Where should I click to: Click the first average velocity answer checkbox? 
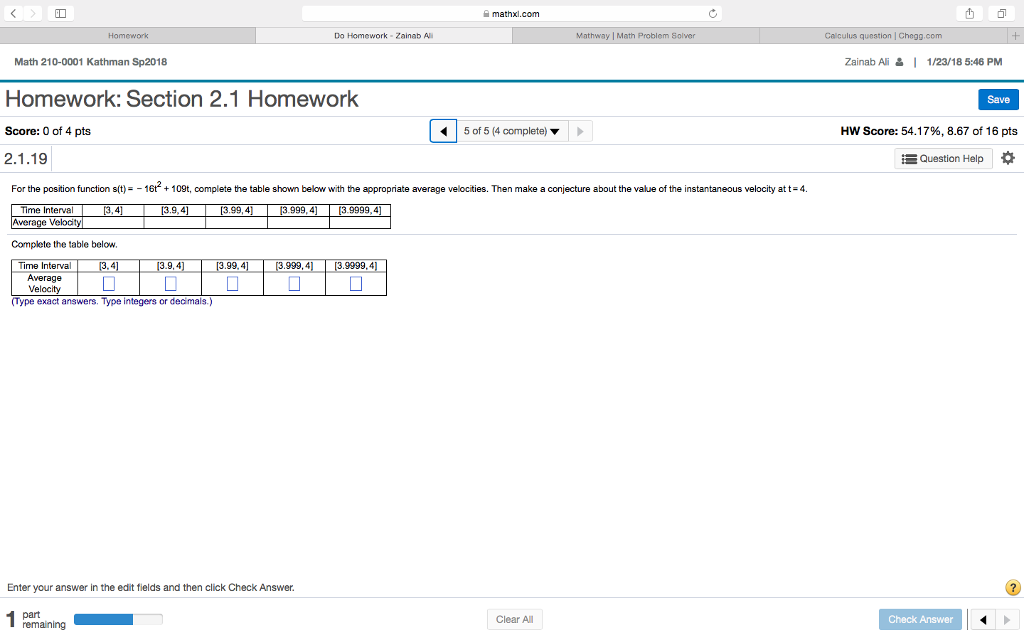tap(107, 283)
